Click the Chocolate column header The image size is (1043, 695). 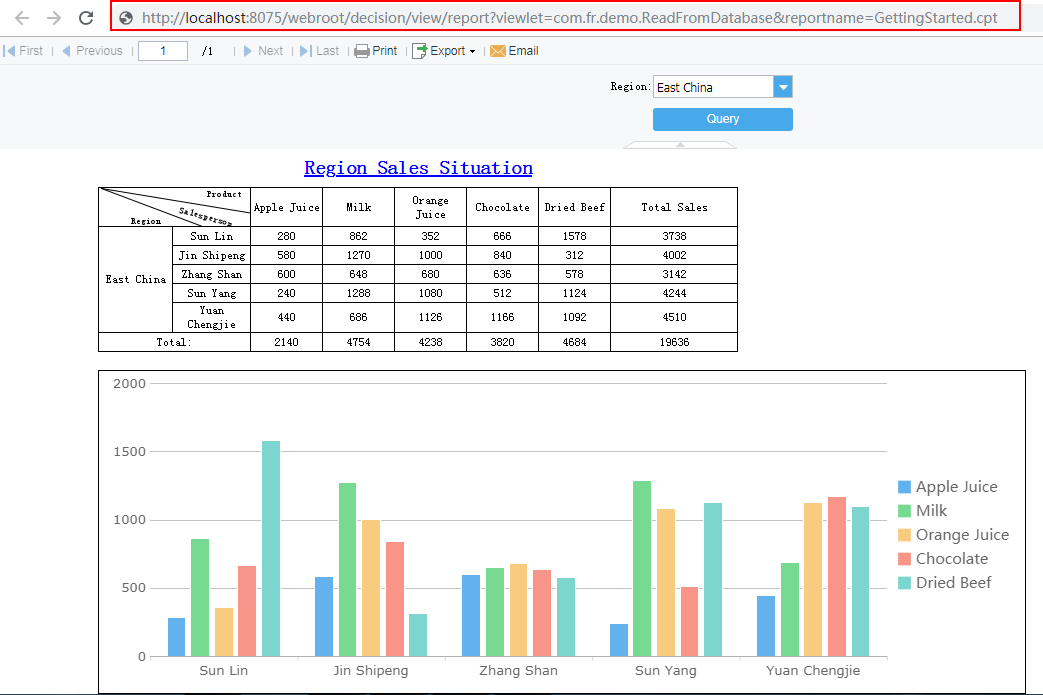(x=502, y=208)
